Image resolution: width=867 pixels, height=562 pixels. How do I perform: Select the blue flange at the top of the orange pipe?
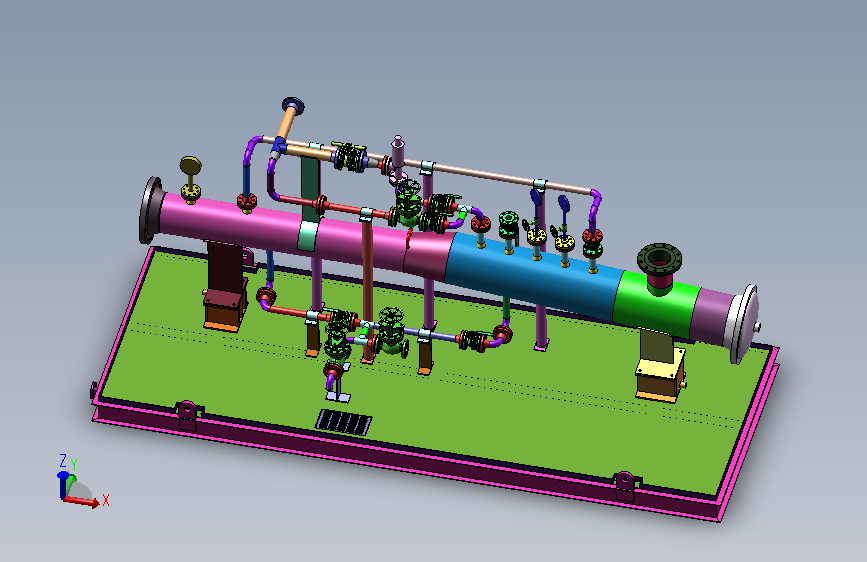[293, 106]
